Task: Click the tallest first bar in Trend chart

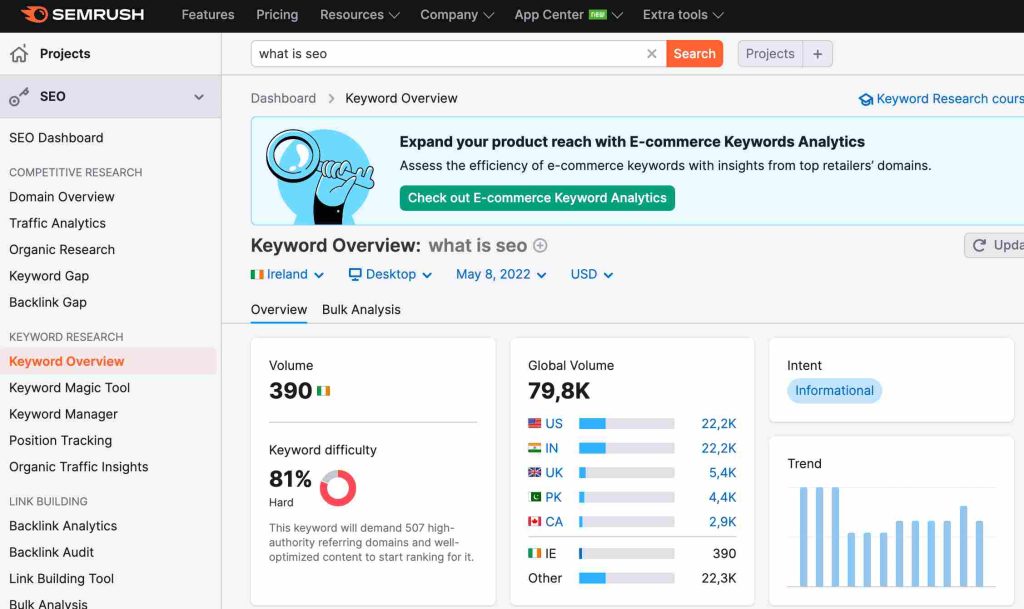Action: [803, 537]
